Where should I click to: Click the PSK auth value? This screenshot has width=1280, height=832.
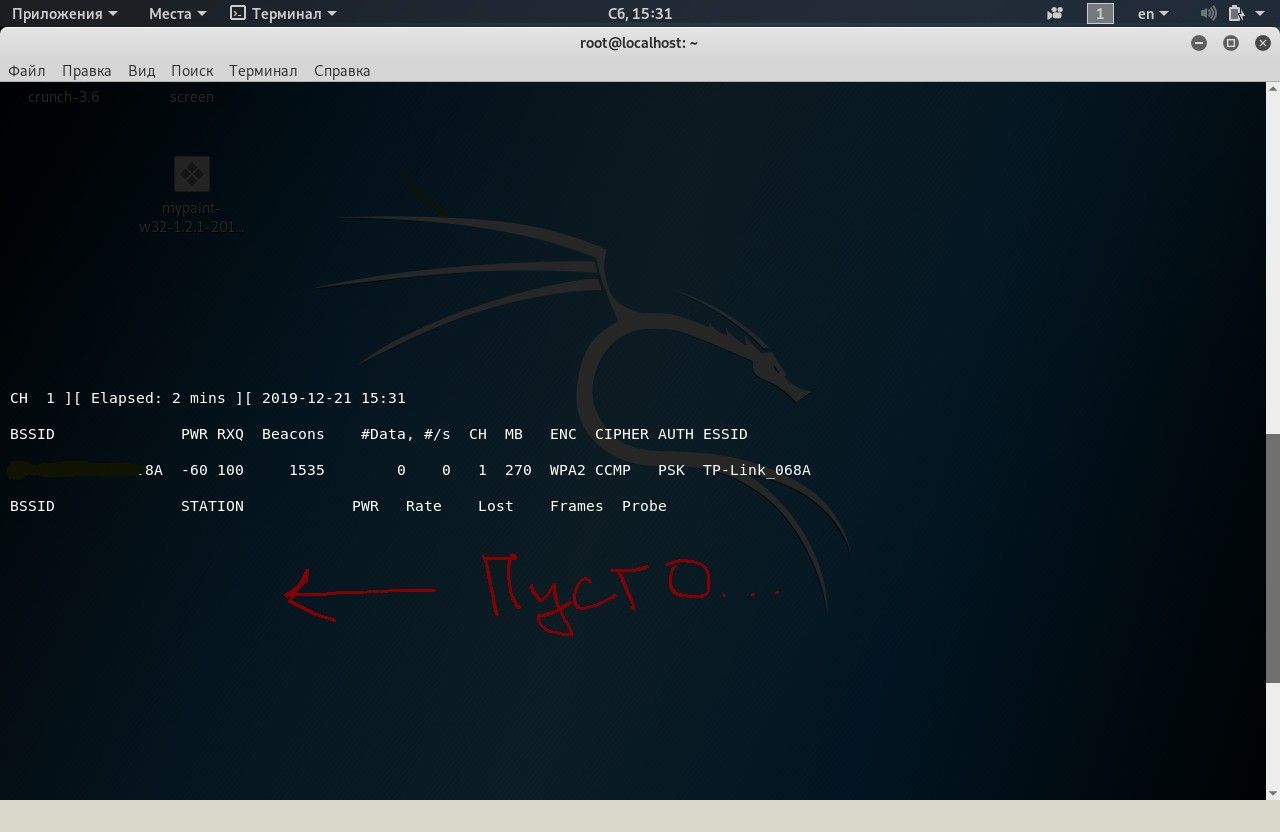[x=671, y=470]
